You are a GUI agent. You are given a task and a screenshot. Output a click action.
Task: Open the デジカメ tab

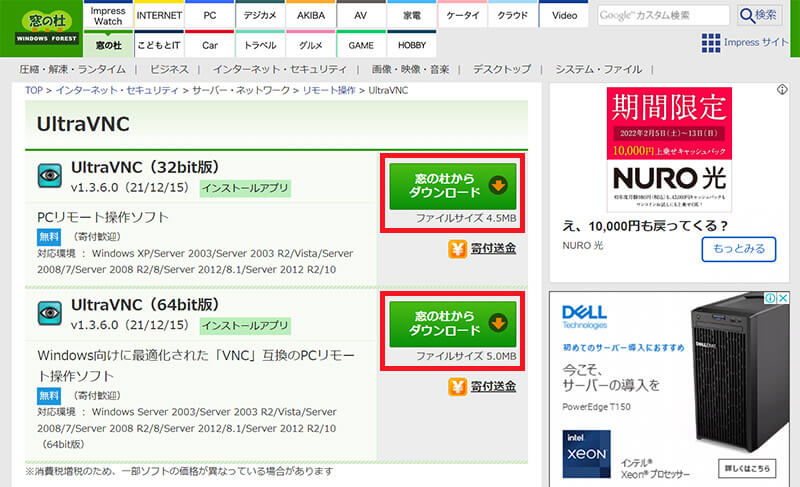pyautogui.click(x=260, y=15)
